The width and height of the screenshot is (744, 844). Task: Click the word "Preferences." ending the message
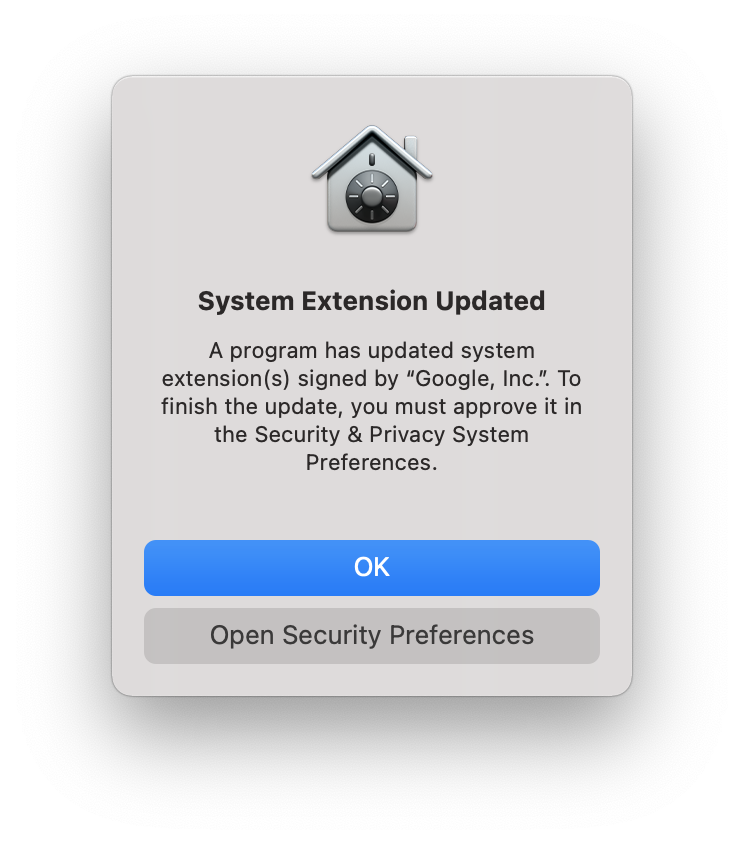(371, 462)
